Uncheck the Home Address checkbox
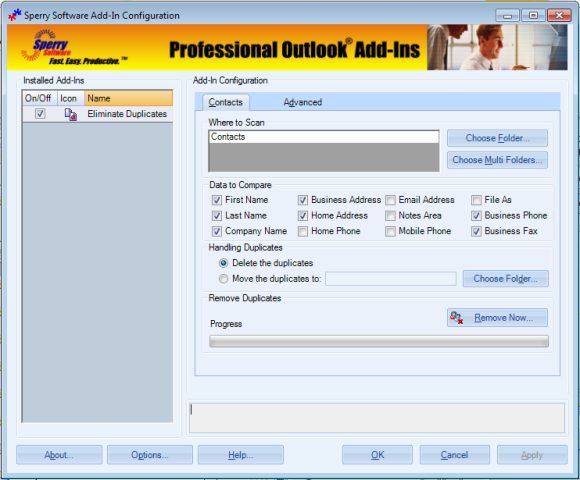Image resolution: width=580 pixels, height=480 pixels. click(x=303, y=216)
